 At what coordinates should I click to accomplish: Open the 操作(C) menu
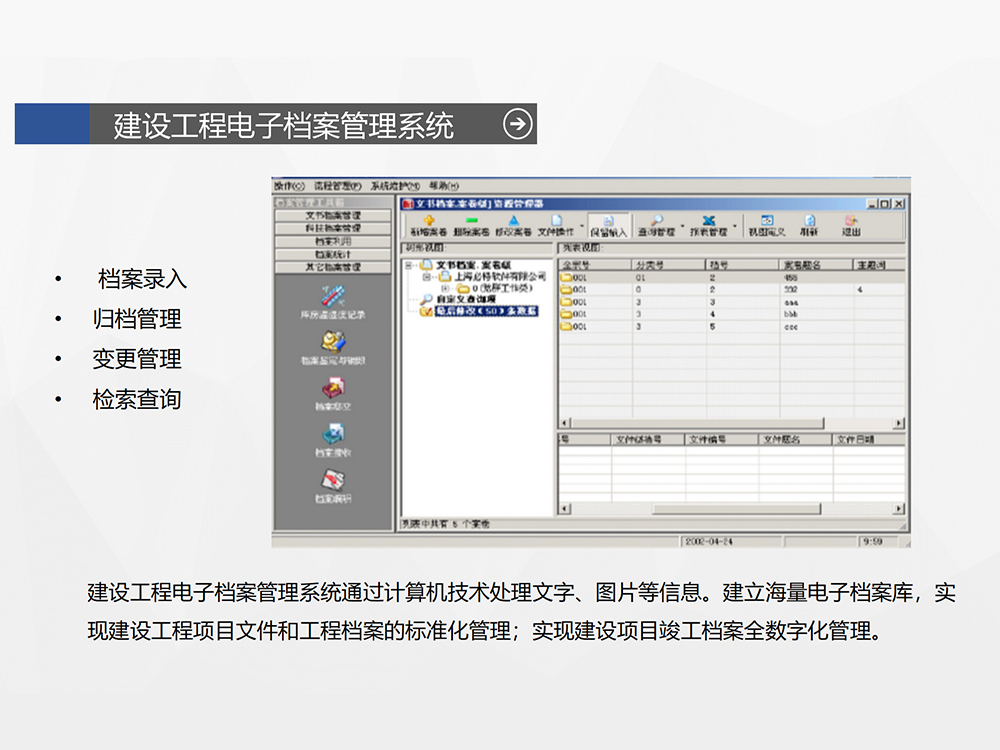tap(290, 186)
